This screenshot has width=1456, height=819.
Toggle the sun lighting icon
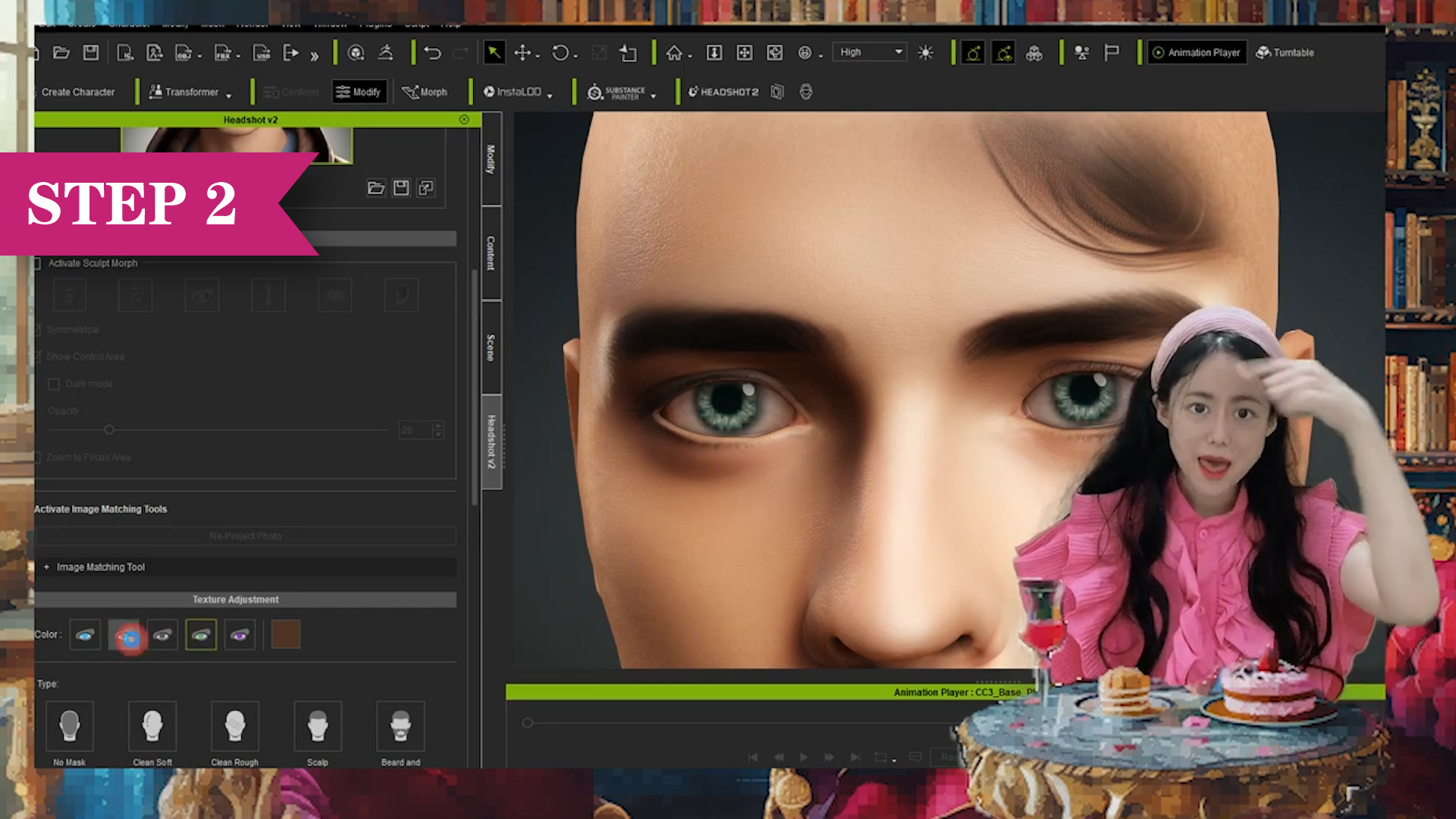tap(925, 53)
